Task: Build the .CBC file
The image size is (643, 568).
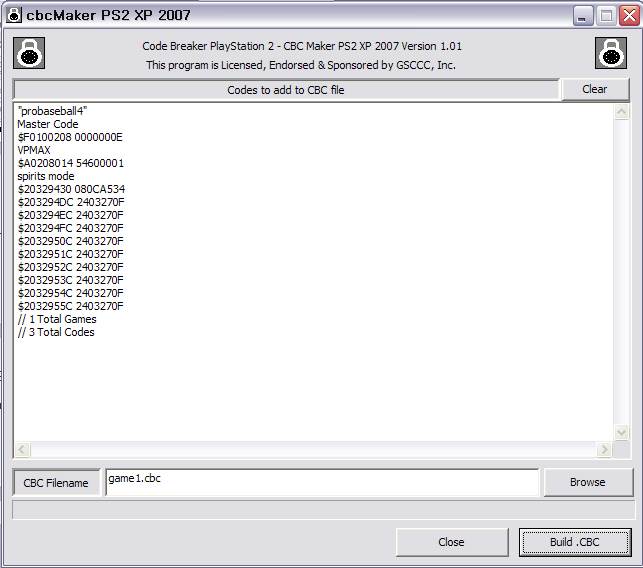Action: [575, 542]
